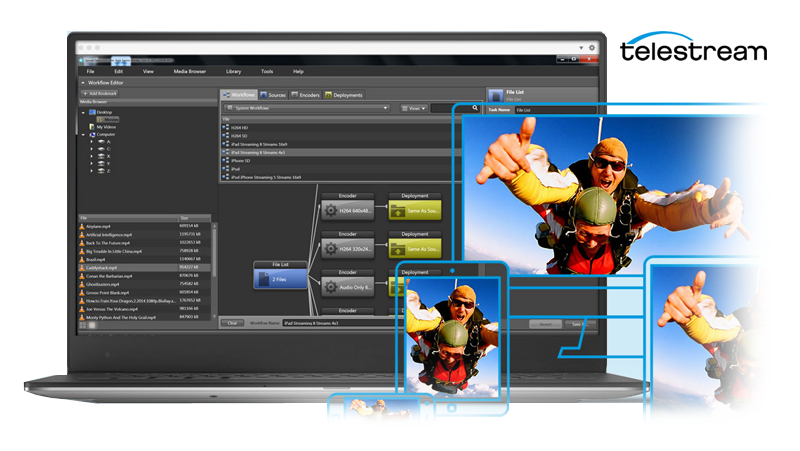Select the Desktop folder icon
This screenshot has width=800, height=451.
click(92, 112)
